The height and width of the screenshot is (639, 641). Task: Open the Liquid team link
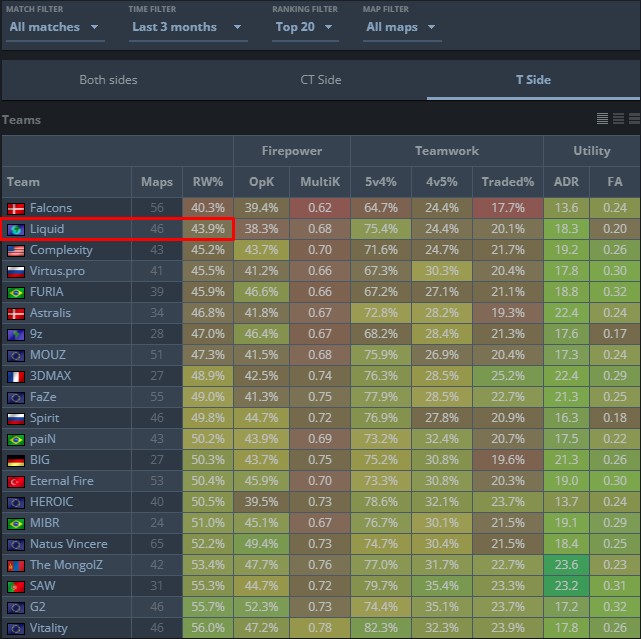(x=47, y=229)
